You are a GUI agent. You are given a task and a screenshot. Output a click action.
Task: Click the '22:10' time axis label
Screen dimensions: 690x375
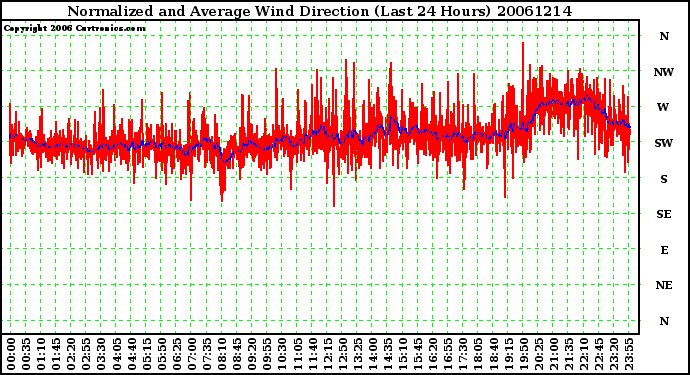584,354
